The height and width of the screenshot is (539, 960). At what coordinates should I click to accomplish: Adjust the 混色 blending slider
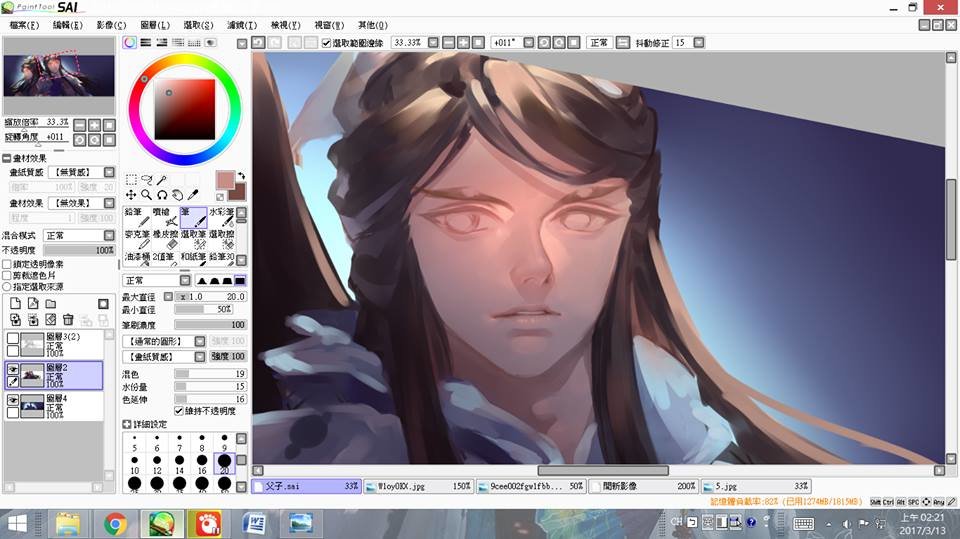coord(211,374)
